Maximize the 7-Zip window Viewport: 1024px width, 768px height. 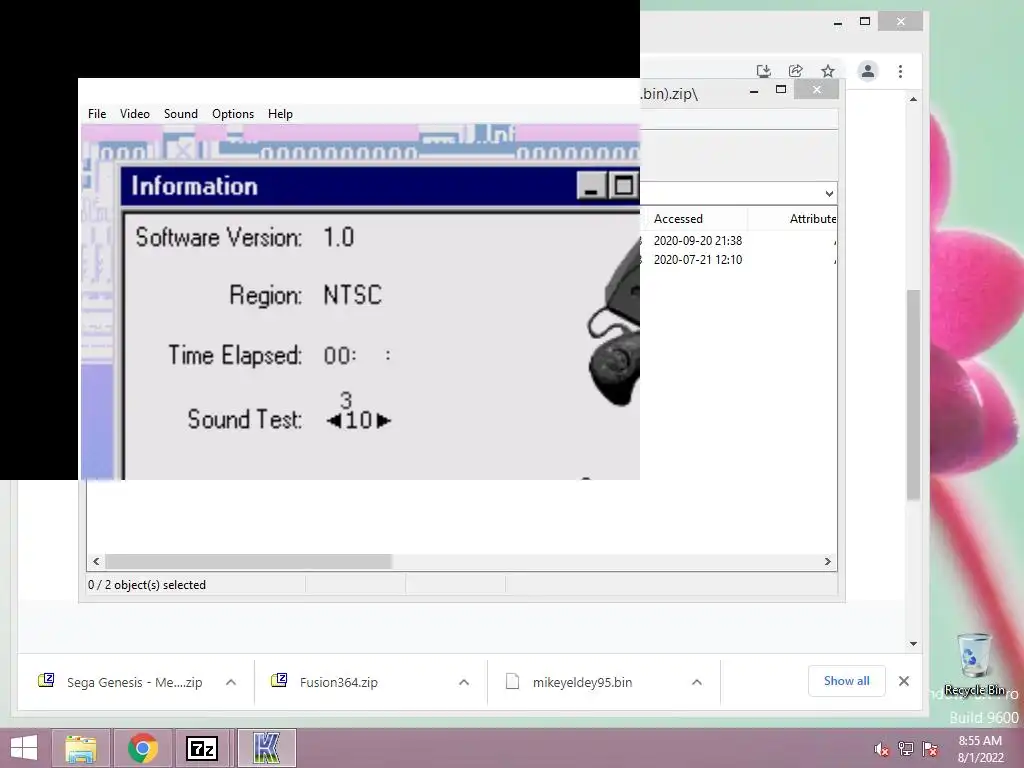(x=780, y=89)
